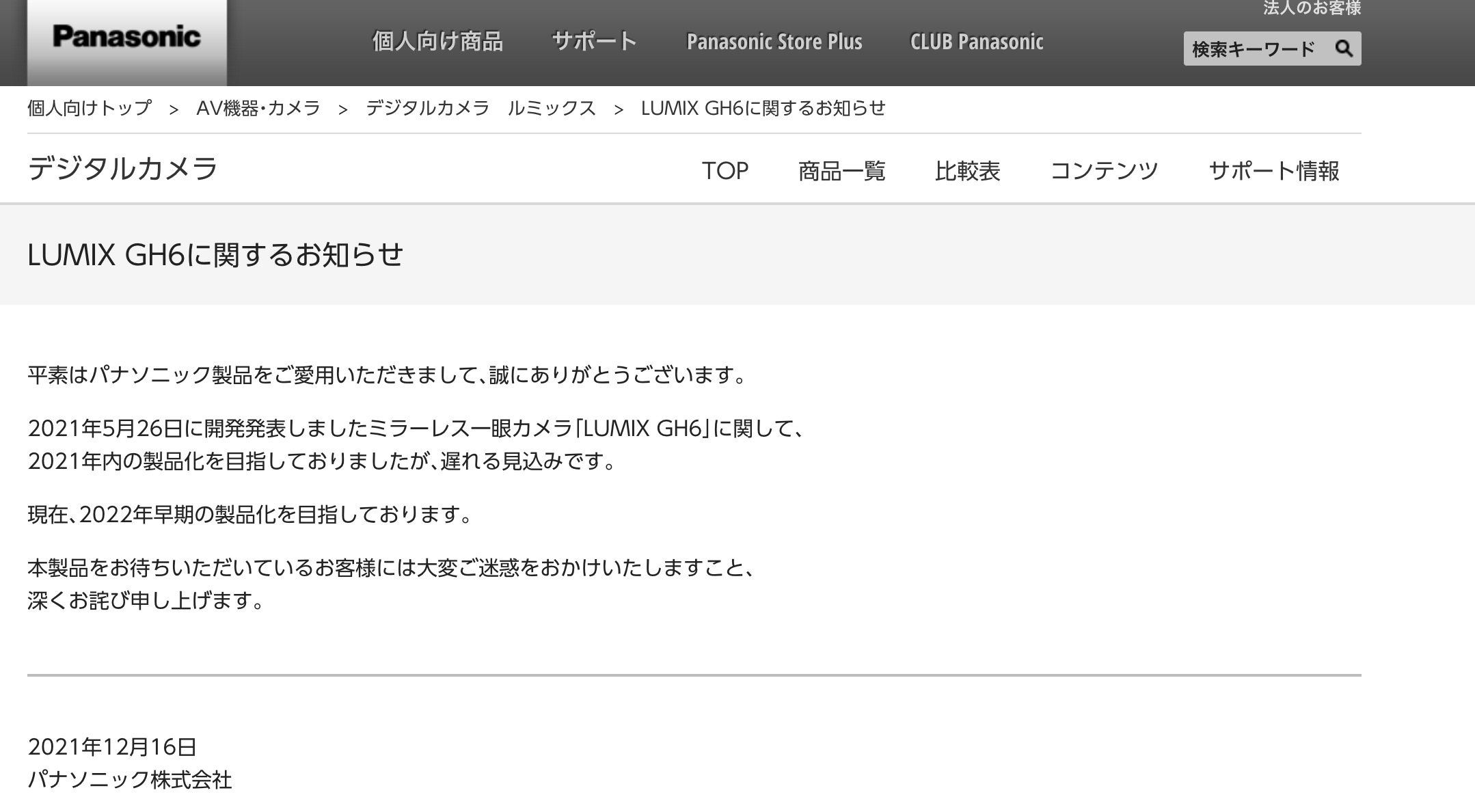Open the 個人向け商品 menu
Screen dimensions: 1475x812
pyautogui.click(x=437, y=42)
